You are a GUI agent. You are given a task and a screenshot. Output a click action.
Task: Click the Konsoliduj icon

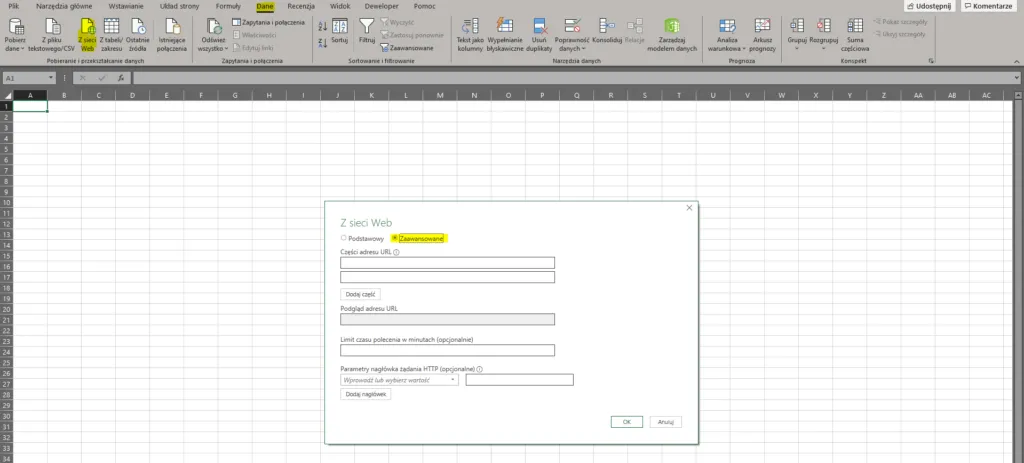[x=607, y=26]
